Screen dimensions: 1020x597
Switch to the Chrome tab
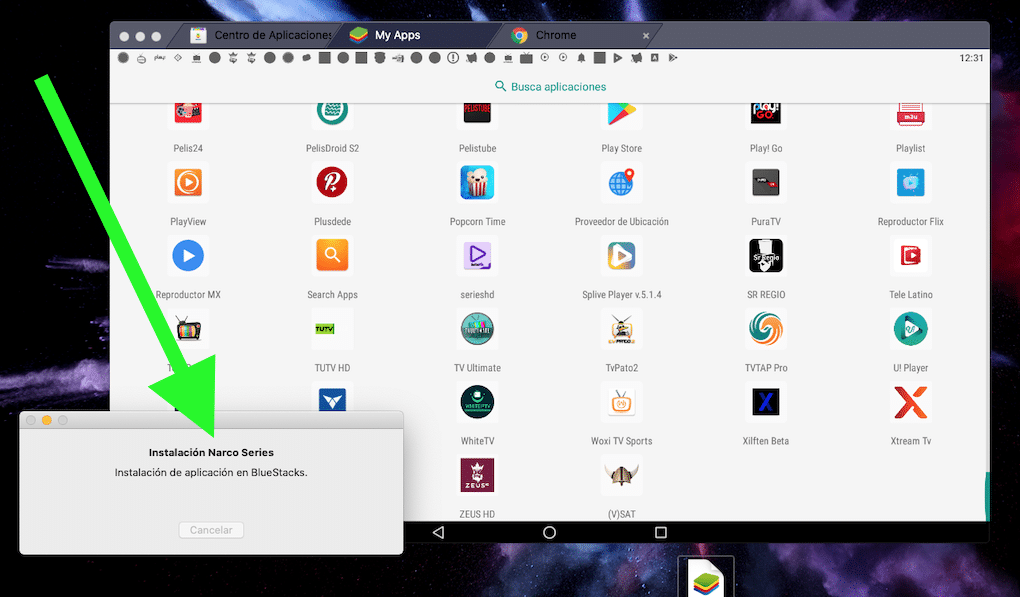[555, 35]
